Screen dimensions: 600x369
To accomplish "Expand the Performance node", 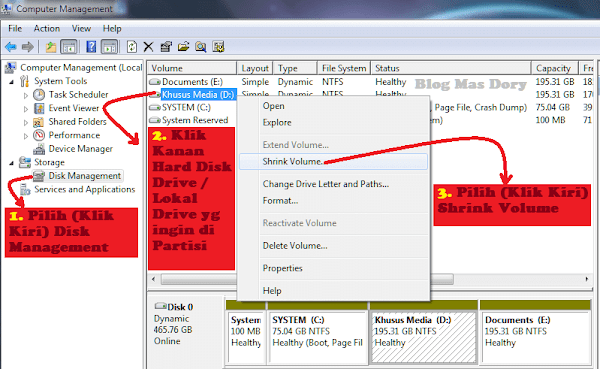I will pos(26,136).
